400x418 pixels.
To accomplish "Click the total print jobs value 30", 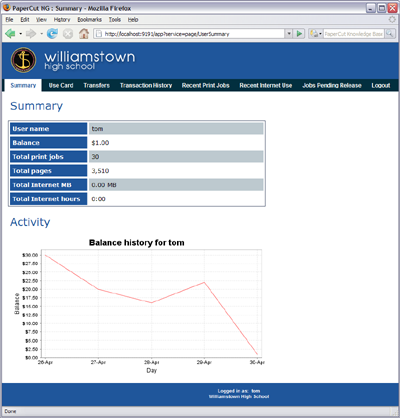I will coord(95,157).
